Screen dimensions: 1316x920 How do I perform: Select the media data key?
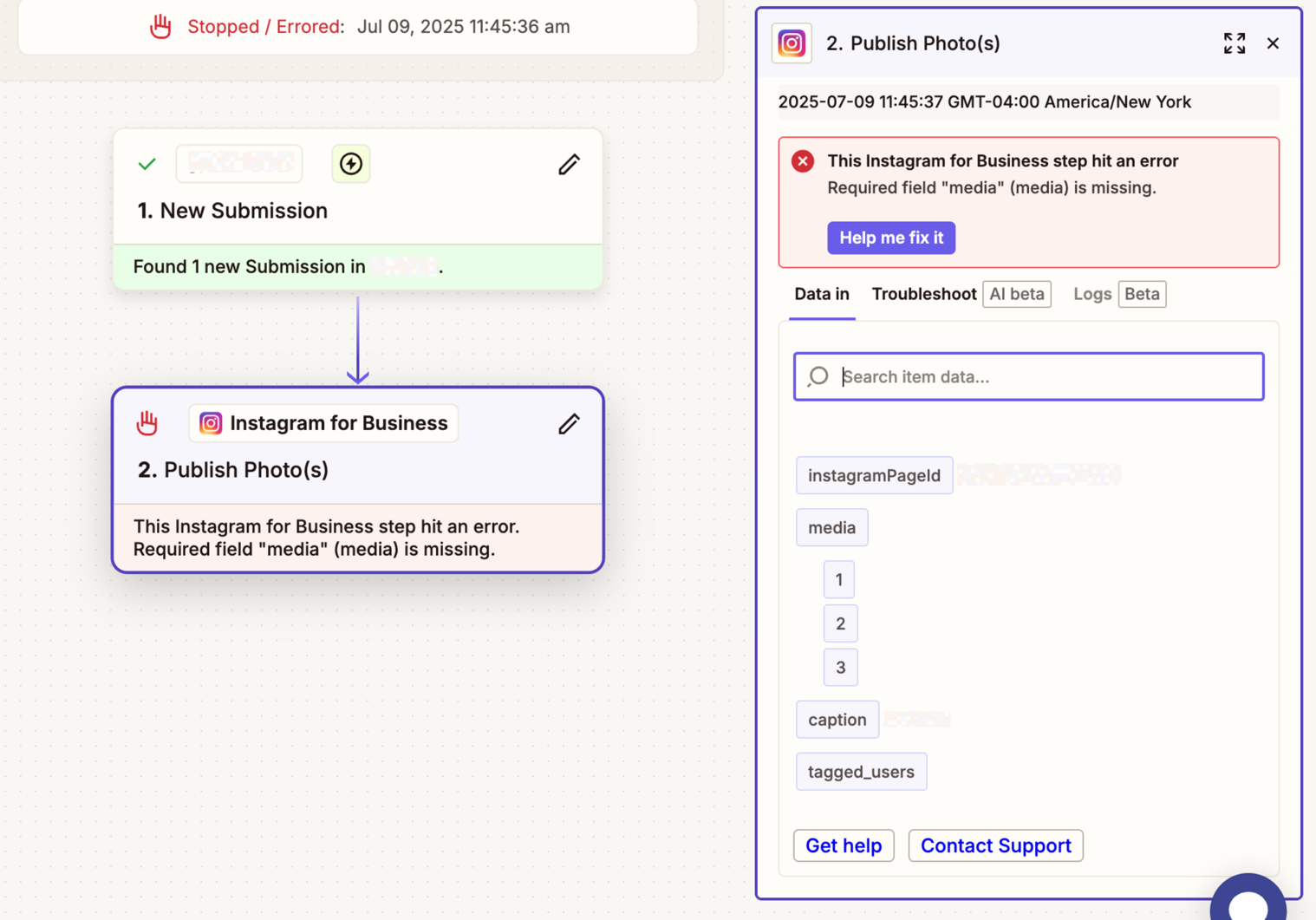coord(831,527)
